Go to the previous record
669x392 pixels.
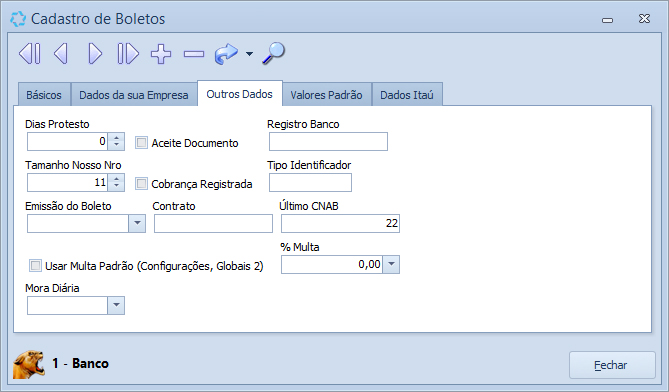coord(61,54)
